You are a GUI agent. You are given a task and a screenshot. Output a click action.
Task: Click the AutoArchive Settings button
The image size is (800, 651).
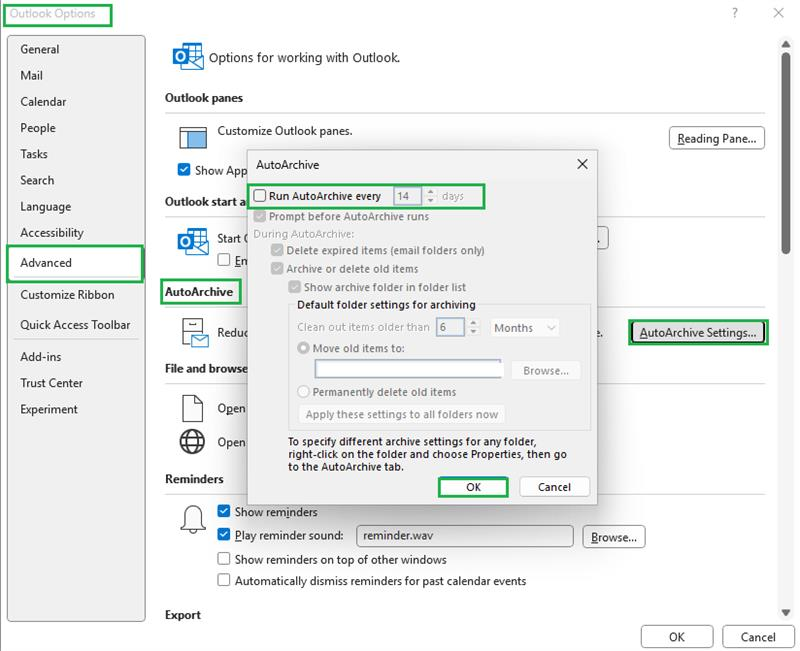click(698, 333)
